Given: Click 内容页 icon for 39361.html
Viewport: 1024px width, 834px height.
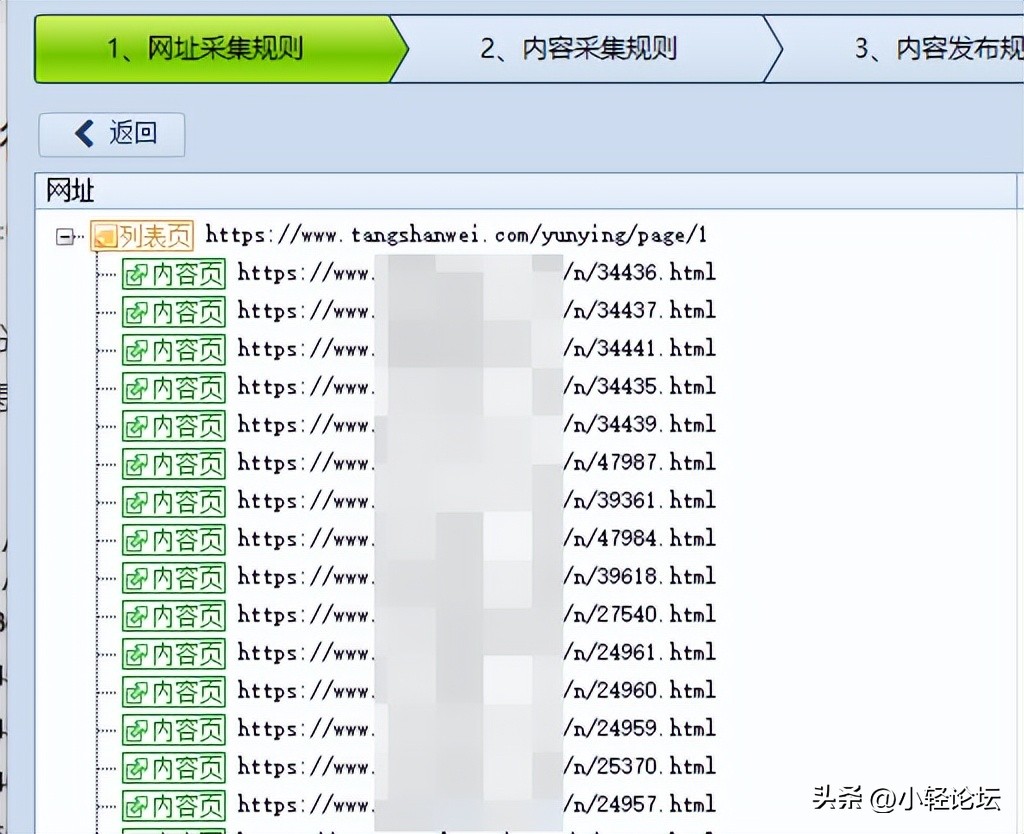Looking at the screenshot, I should (x=174, y=502).
